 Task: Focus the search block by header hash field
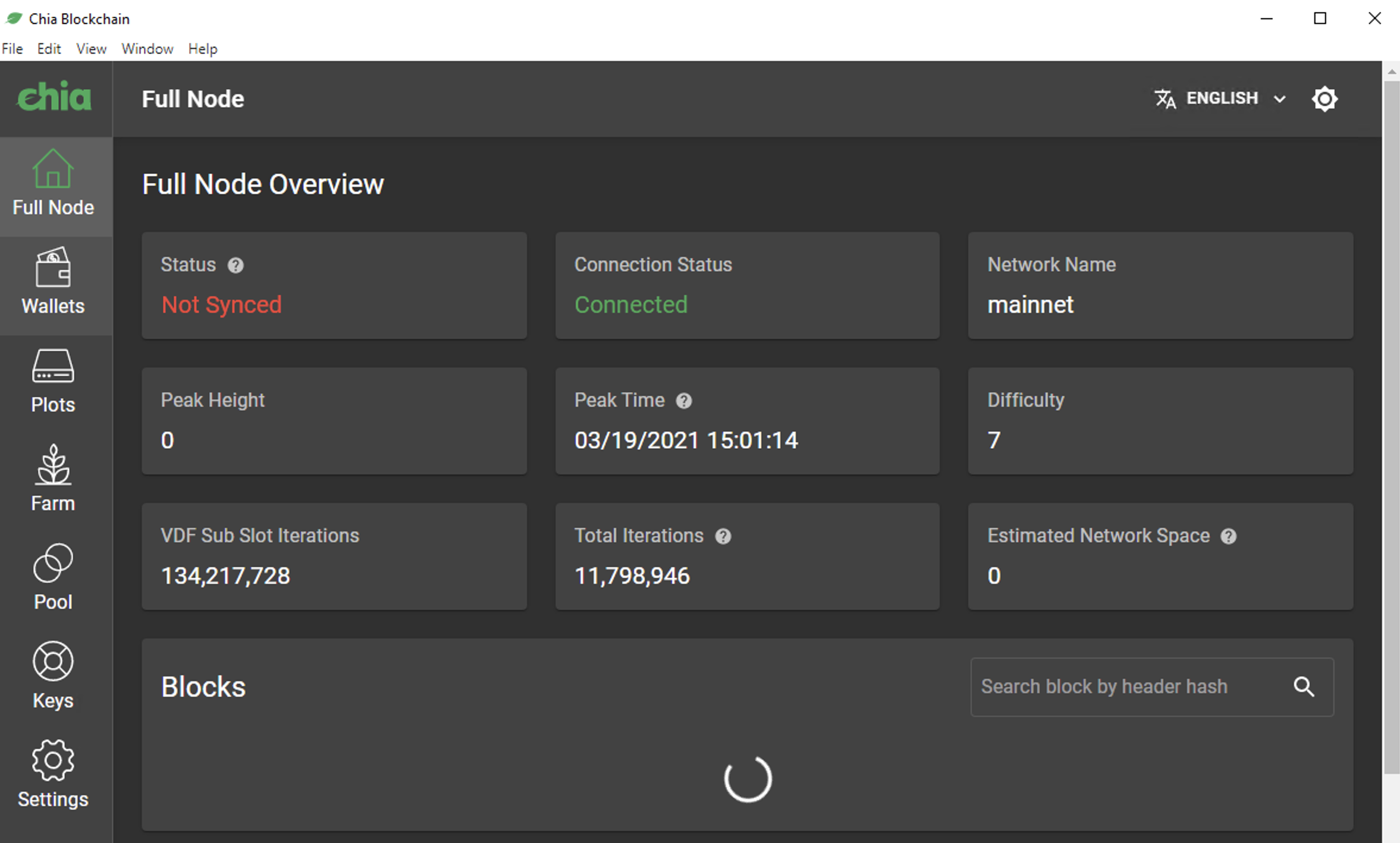point(1127,687)
